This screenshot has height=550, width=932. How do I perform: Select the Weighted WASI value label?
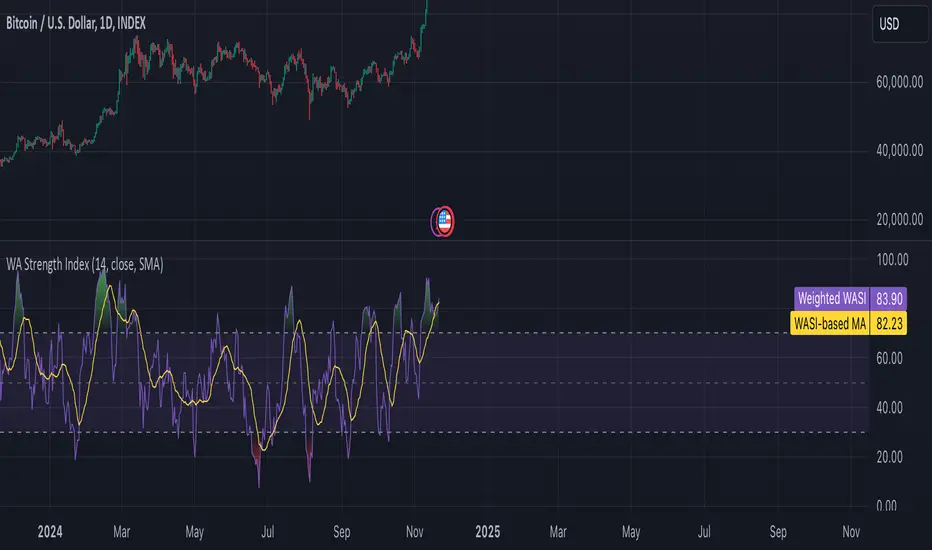832,298
